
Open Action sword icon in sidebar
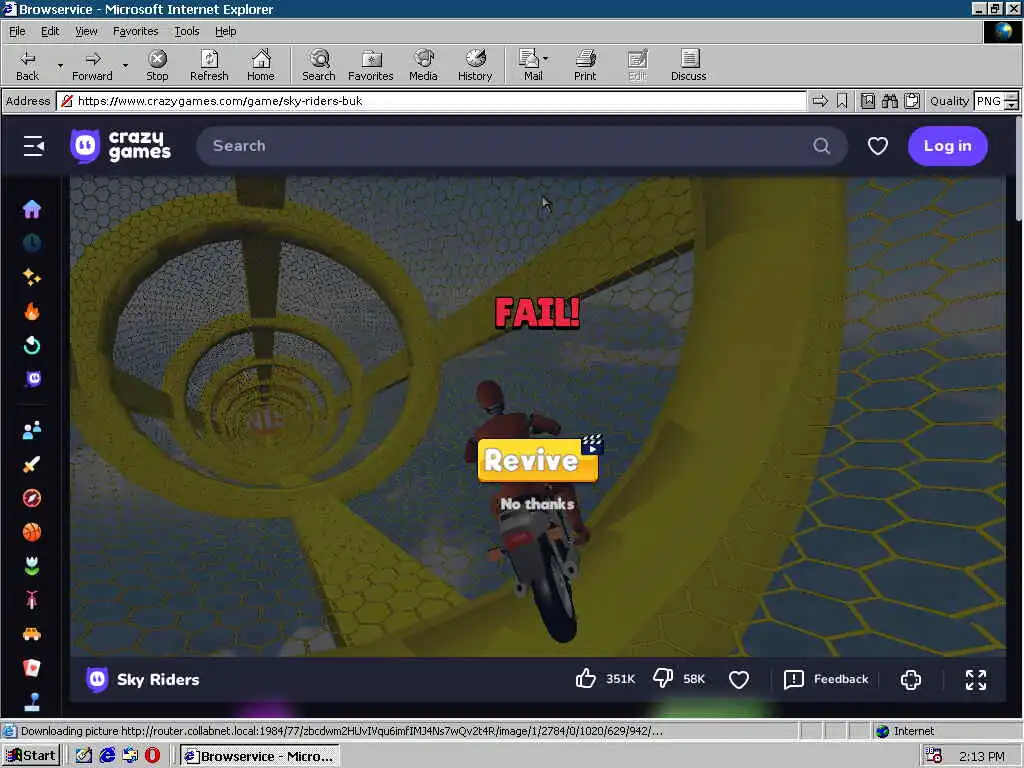click(x=32, y=464)
